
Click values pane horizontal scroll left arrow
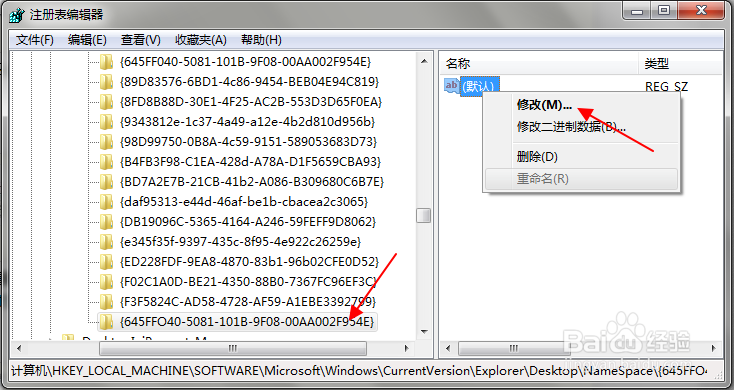click(x=448, y=348)
